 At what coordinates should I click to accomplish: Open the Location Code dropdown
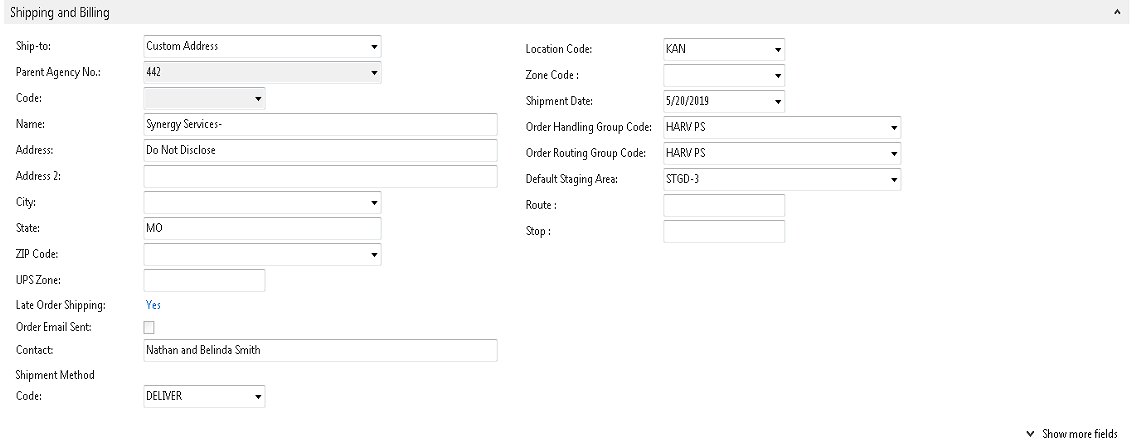[x=777, y=49]
